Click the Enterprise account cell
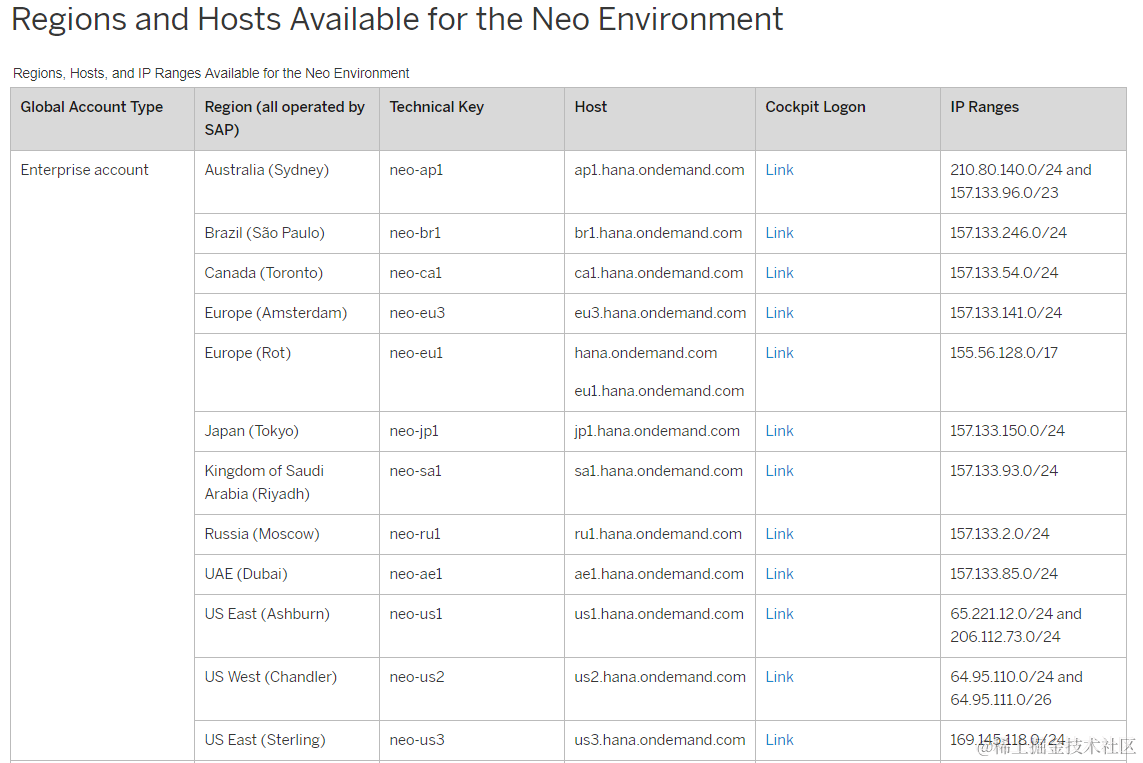Viewport: 1143px width, 763px height. [85, 170]
